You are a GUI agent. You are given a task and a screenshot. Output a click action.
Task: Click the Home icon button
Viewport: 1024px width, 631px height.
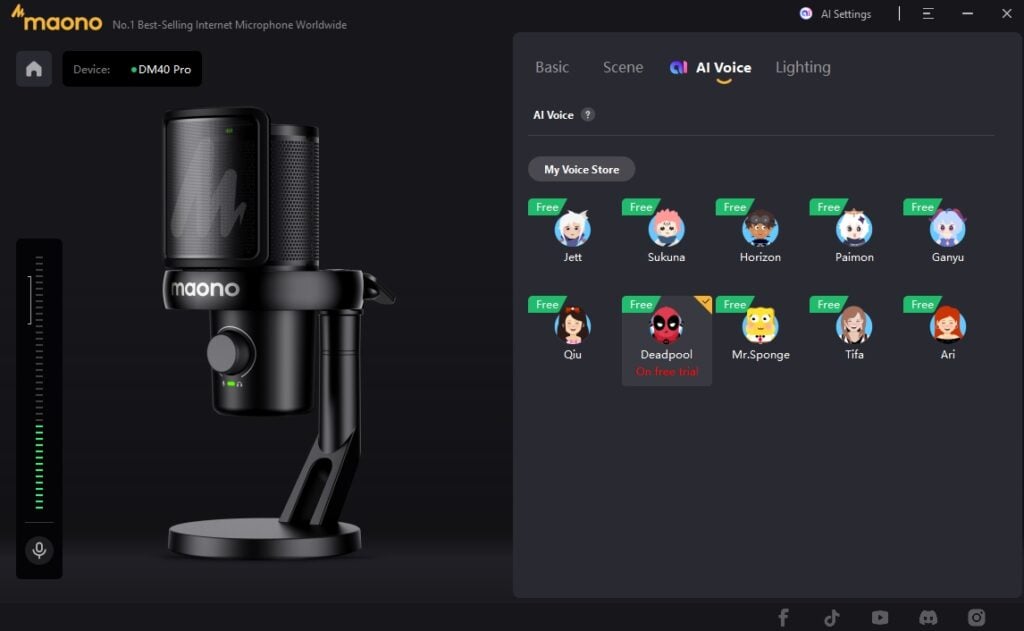34,69
